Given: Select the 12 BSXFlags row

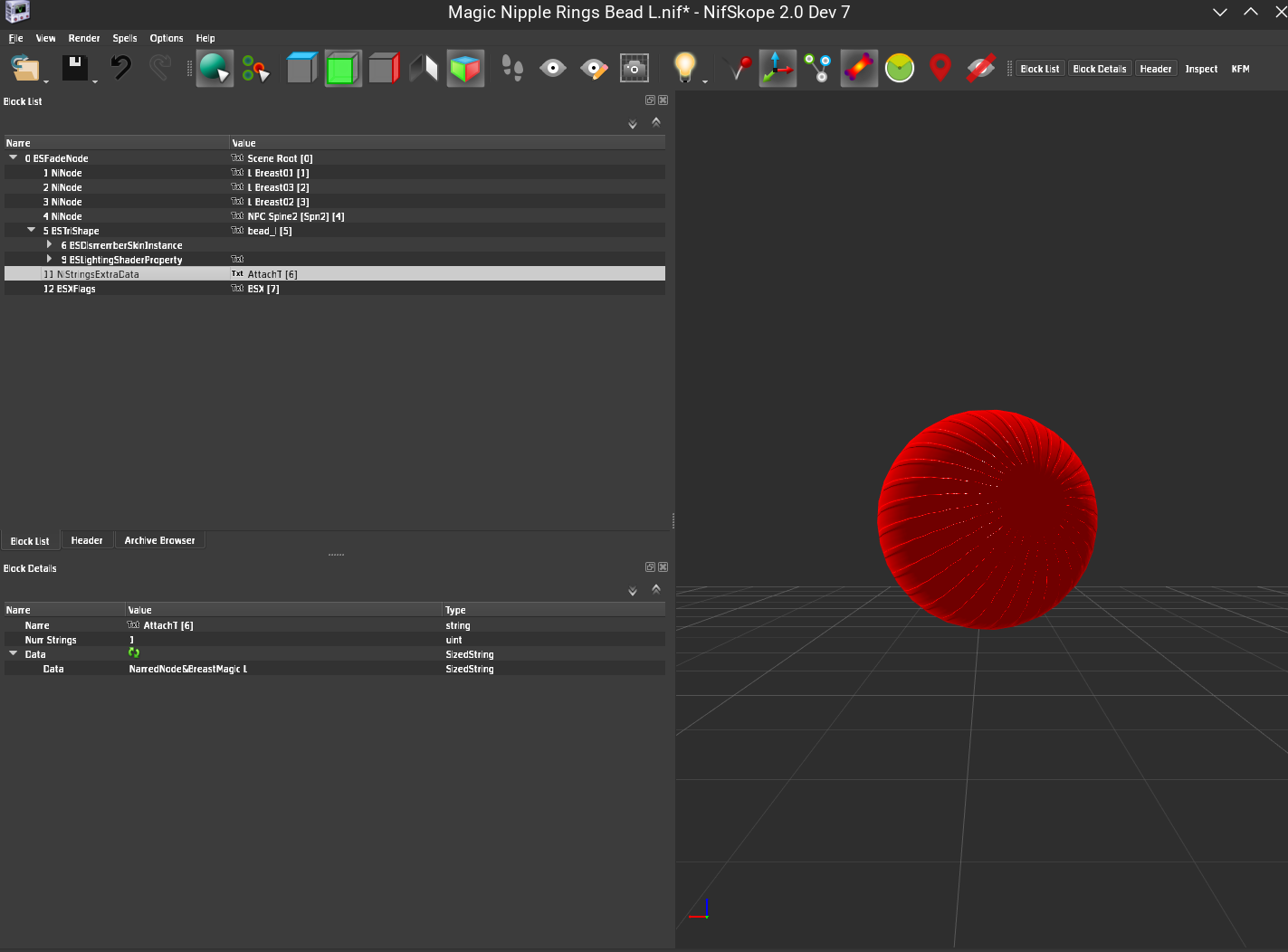Looking at the screenshot, I should pos(335,289).
